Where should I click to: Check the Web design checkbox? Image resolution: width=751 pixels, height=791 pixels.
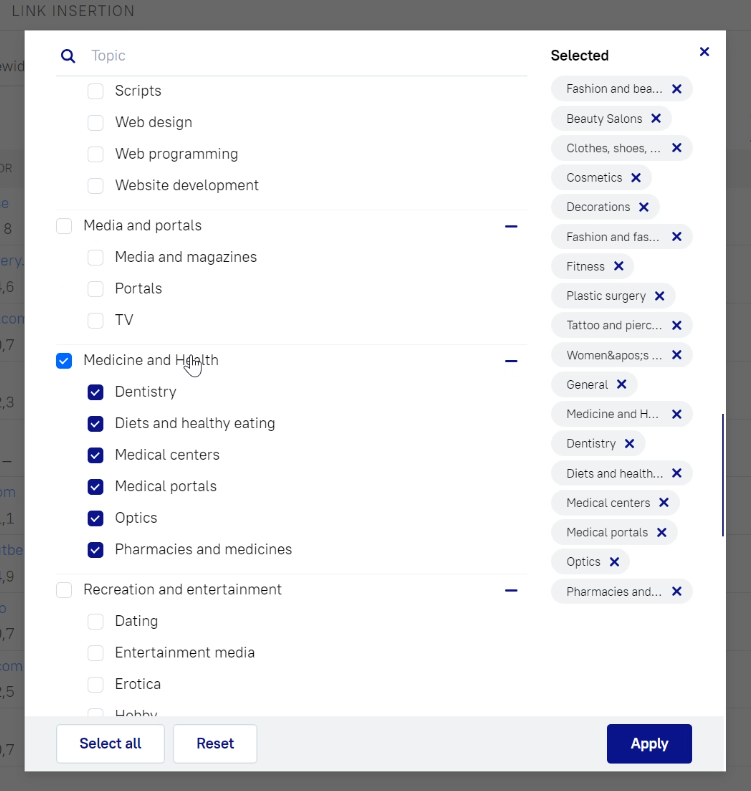(x=95, y=123)
